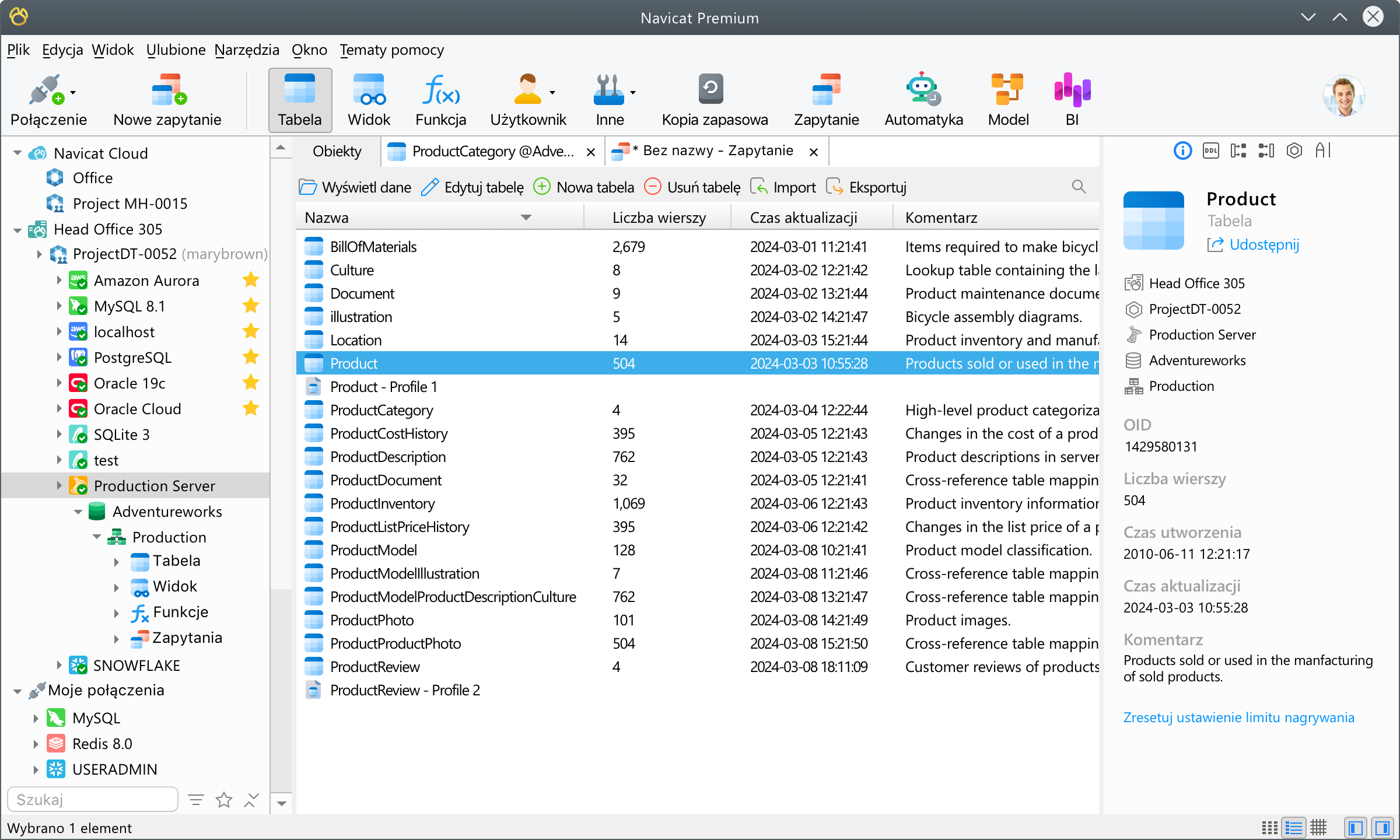Image resolution: width=1400 pixels, height=840 pixels.
Task: Open the Plik menu
Action: pyautogui.click(x=19, y=50)
